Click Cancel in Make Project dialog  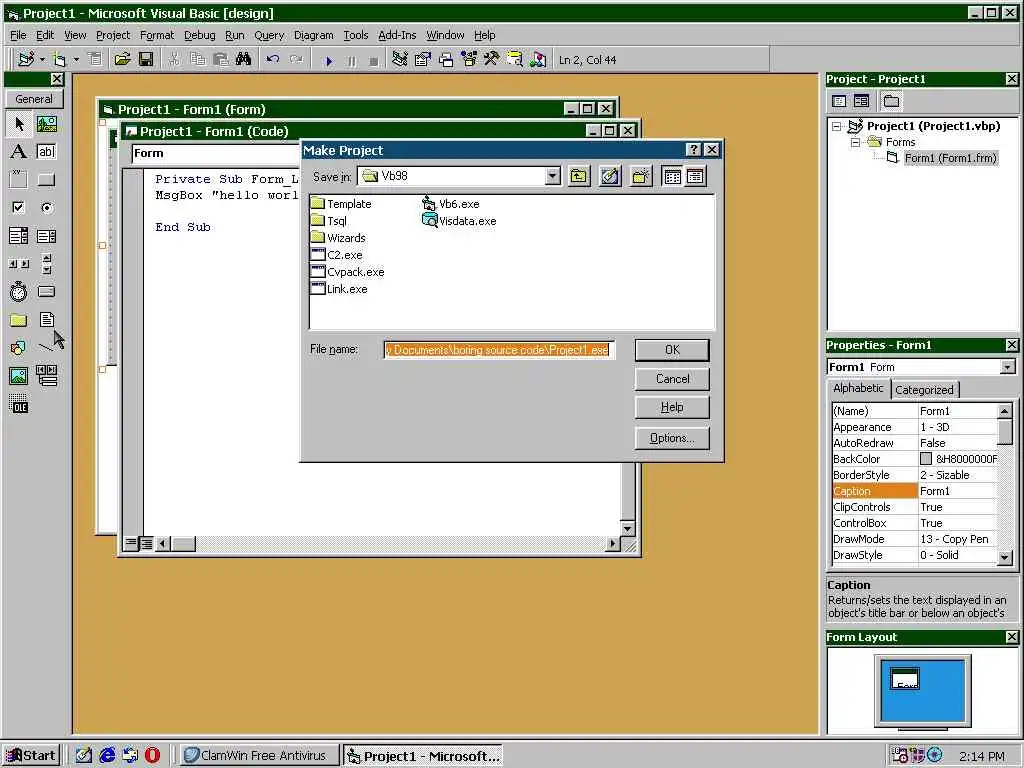click(672, 379)
